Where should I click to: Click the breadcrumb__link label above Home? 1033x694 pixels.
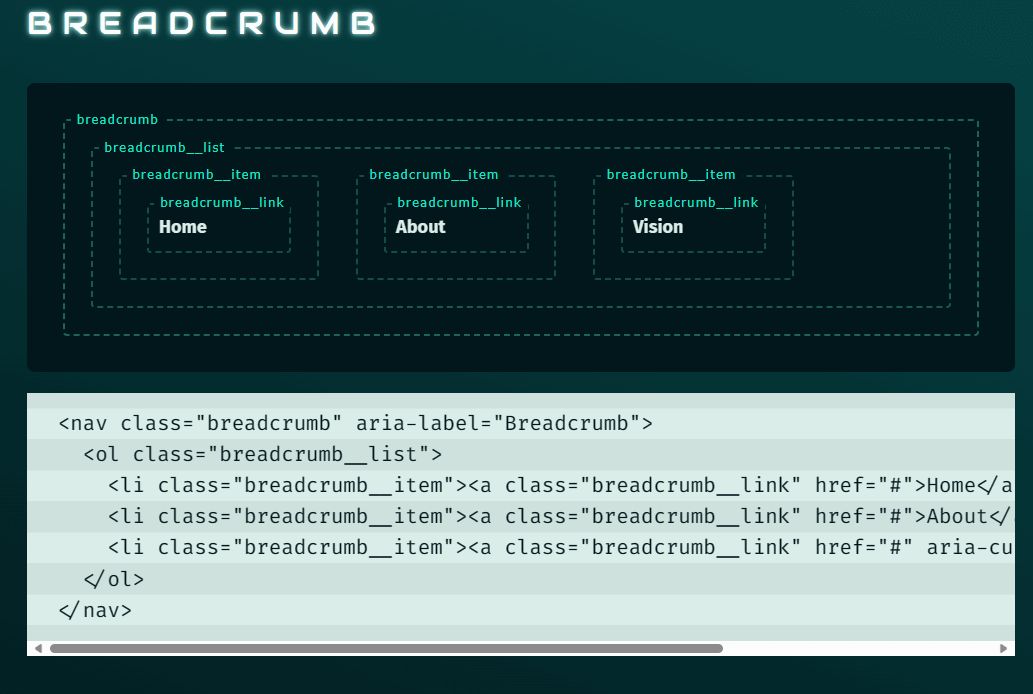pyautogui.click(x=222, y=203)
